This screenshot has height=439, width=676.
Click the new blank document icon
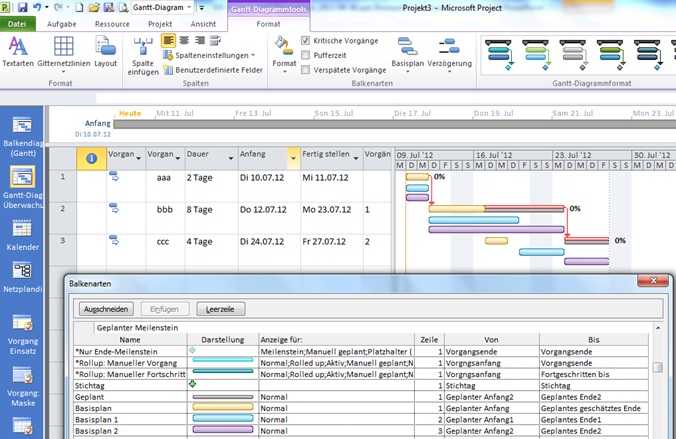point(79,7)
